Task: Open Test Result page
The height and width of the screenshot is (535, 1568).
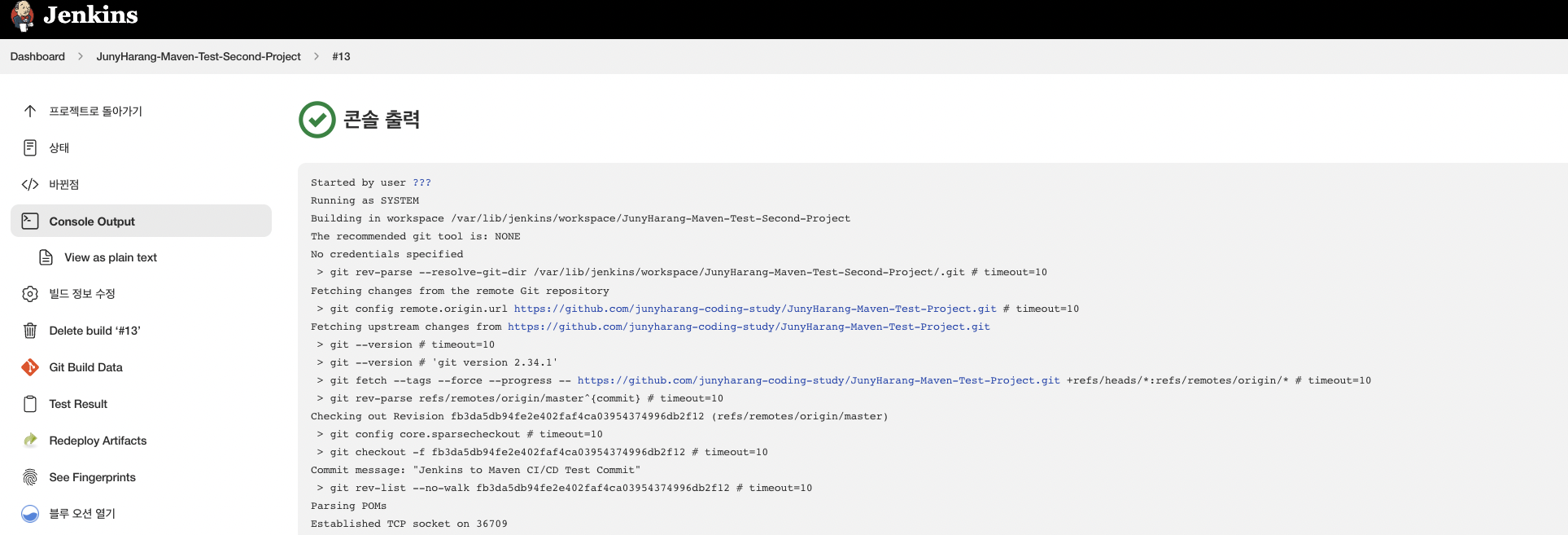Action: [x=78, y=404]
